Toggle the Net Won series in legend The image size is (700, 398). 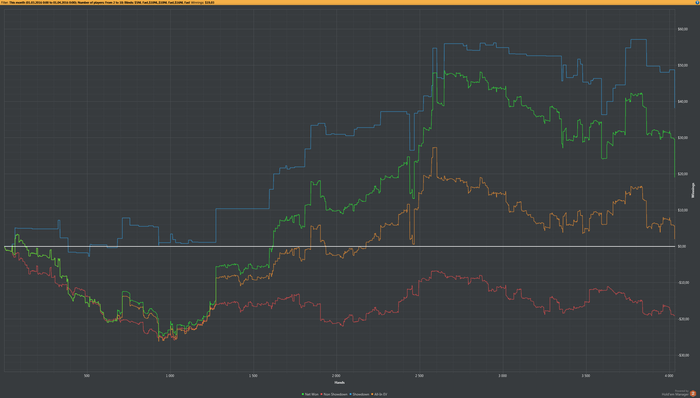[310, 394]
